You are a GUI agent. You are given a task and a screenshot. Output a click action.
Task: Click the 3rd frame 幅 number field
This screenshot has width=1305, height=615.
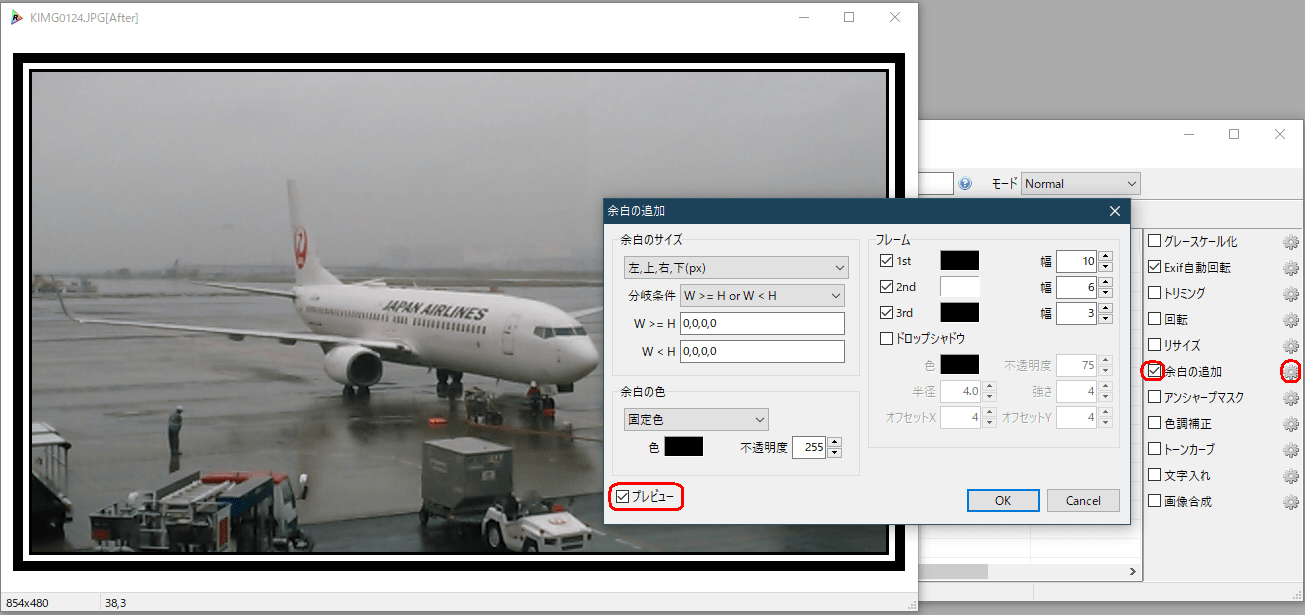coord(1077,313)
